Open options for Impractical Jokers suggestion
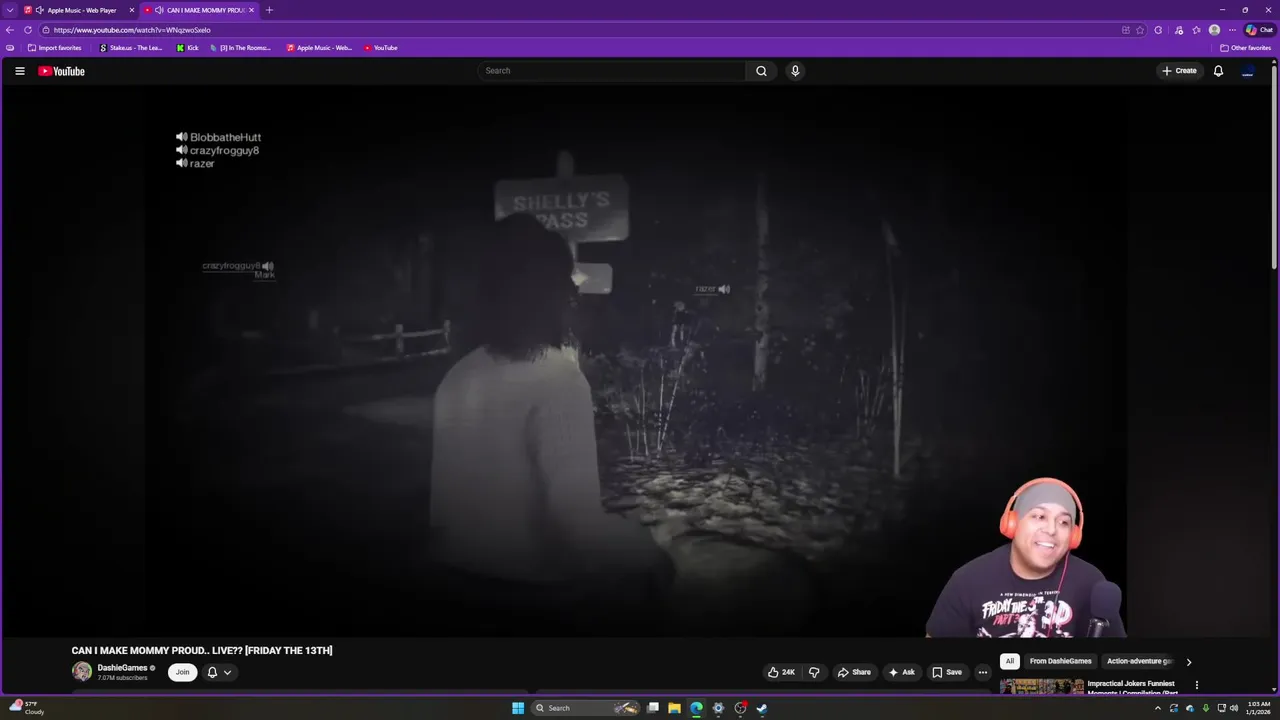This screenshot has height=720, width=1280. [1197, 686]
